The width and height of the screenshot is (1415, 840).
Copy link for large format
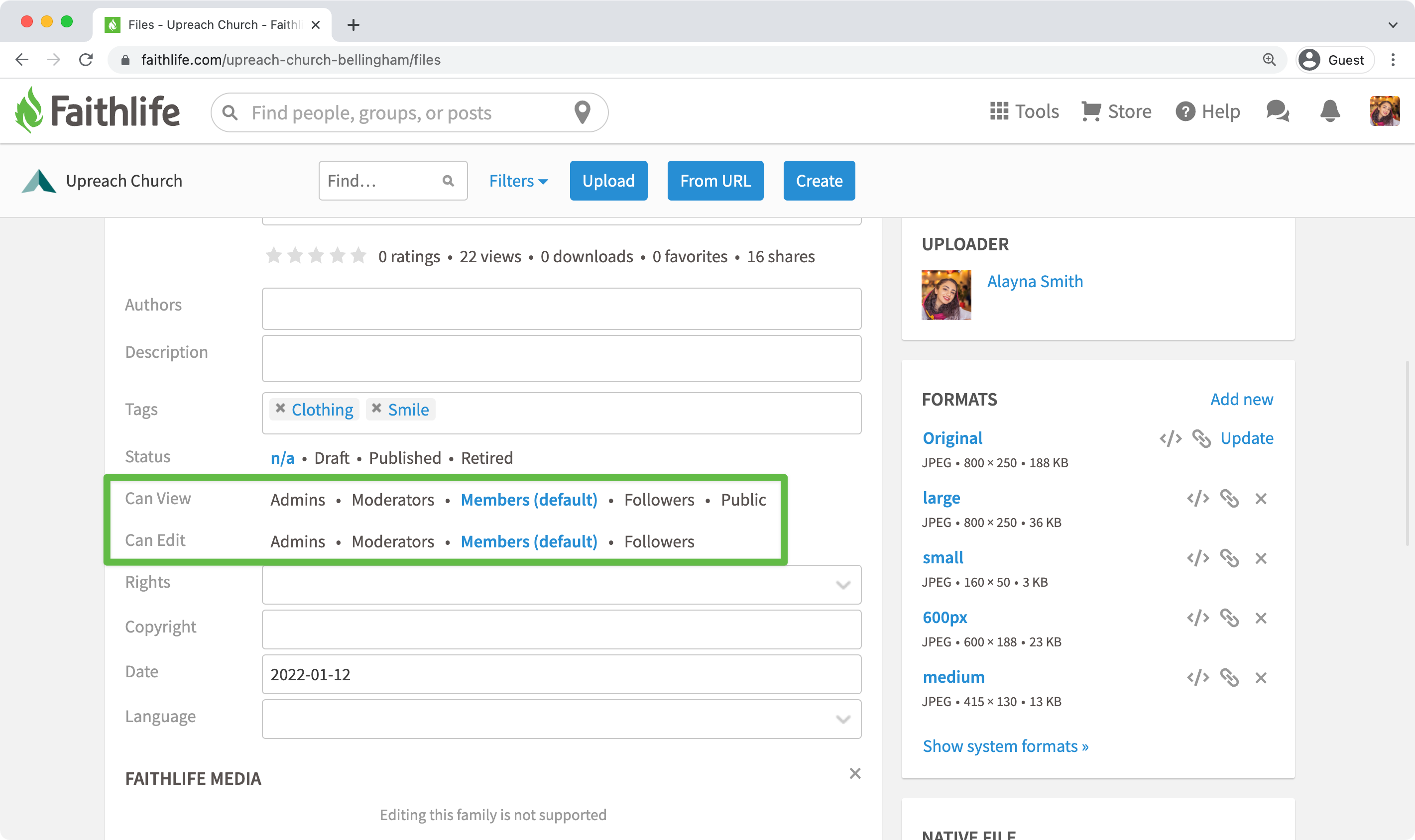(x=1229, y=498)
